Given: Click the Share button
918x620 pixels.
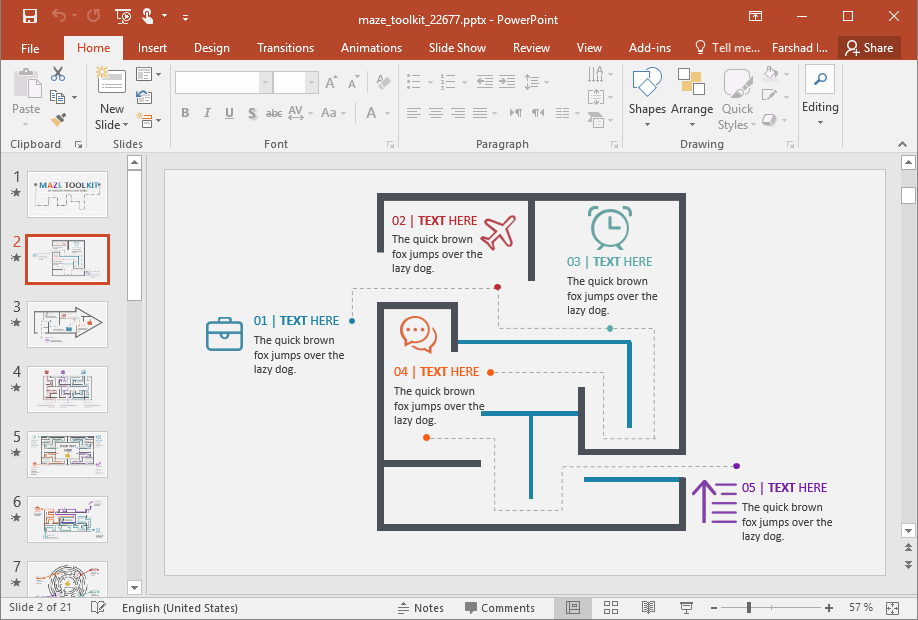Looking at the screenshot, I should point(869,47).
